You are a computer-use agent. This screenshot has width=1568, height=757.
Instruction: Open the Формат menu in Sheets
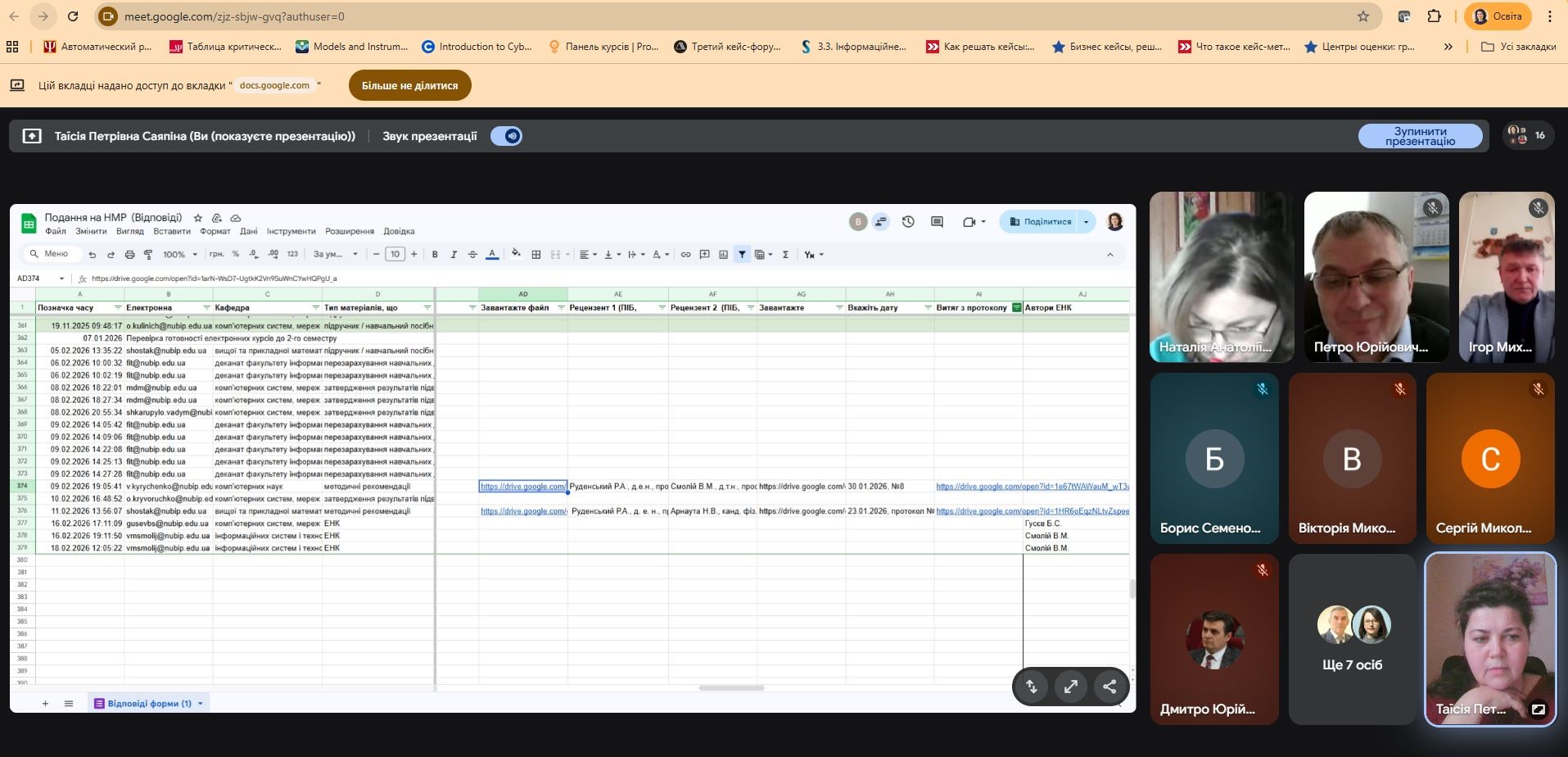215,232
